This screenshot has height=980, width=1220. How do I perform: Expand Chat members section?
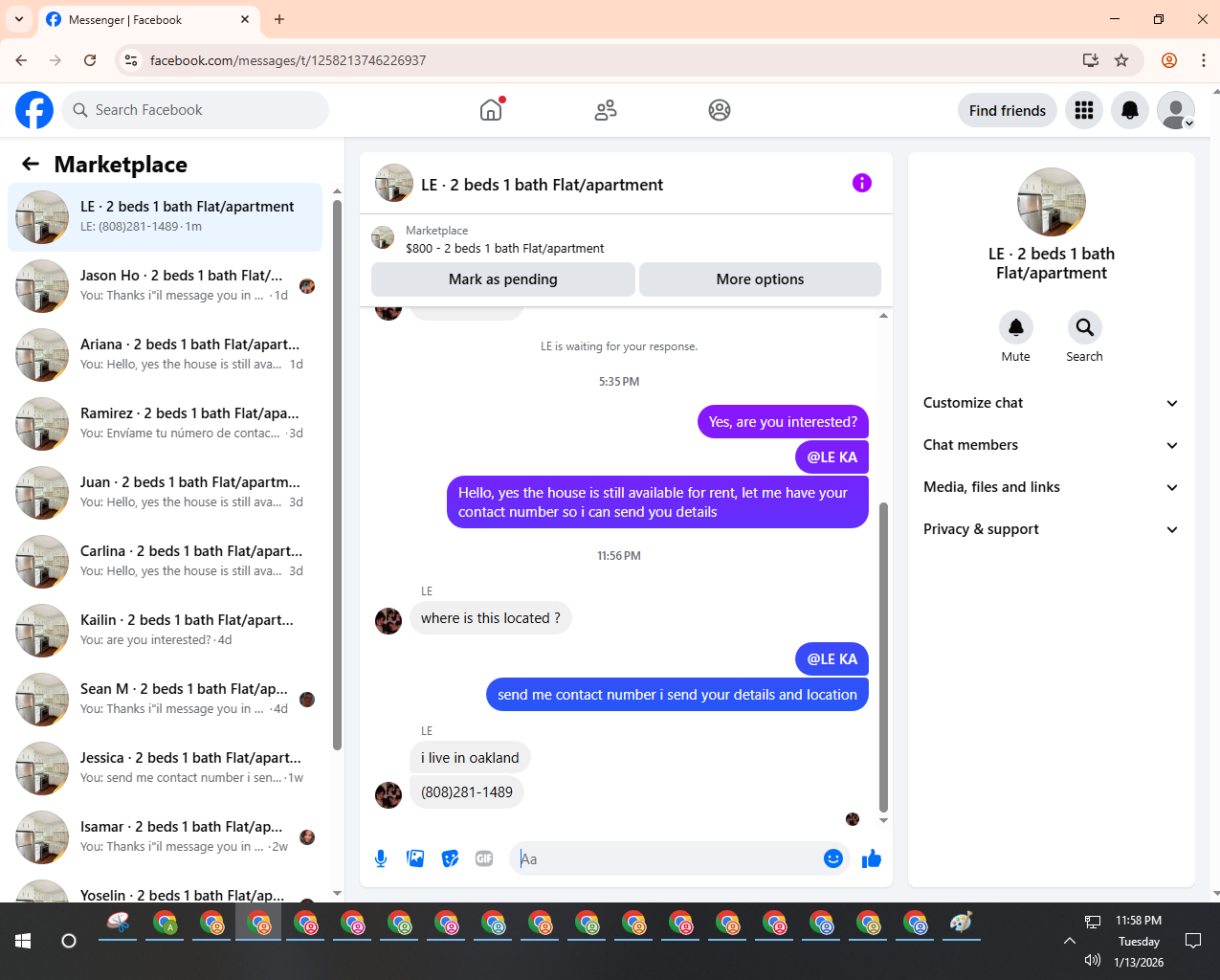click(x=1051, y=445)
